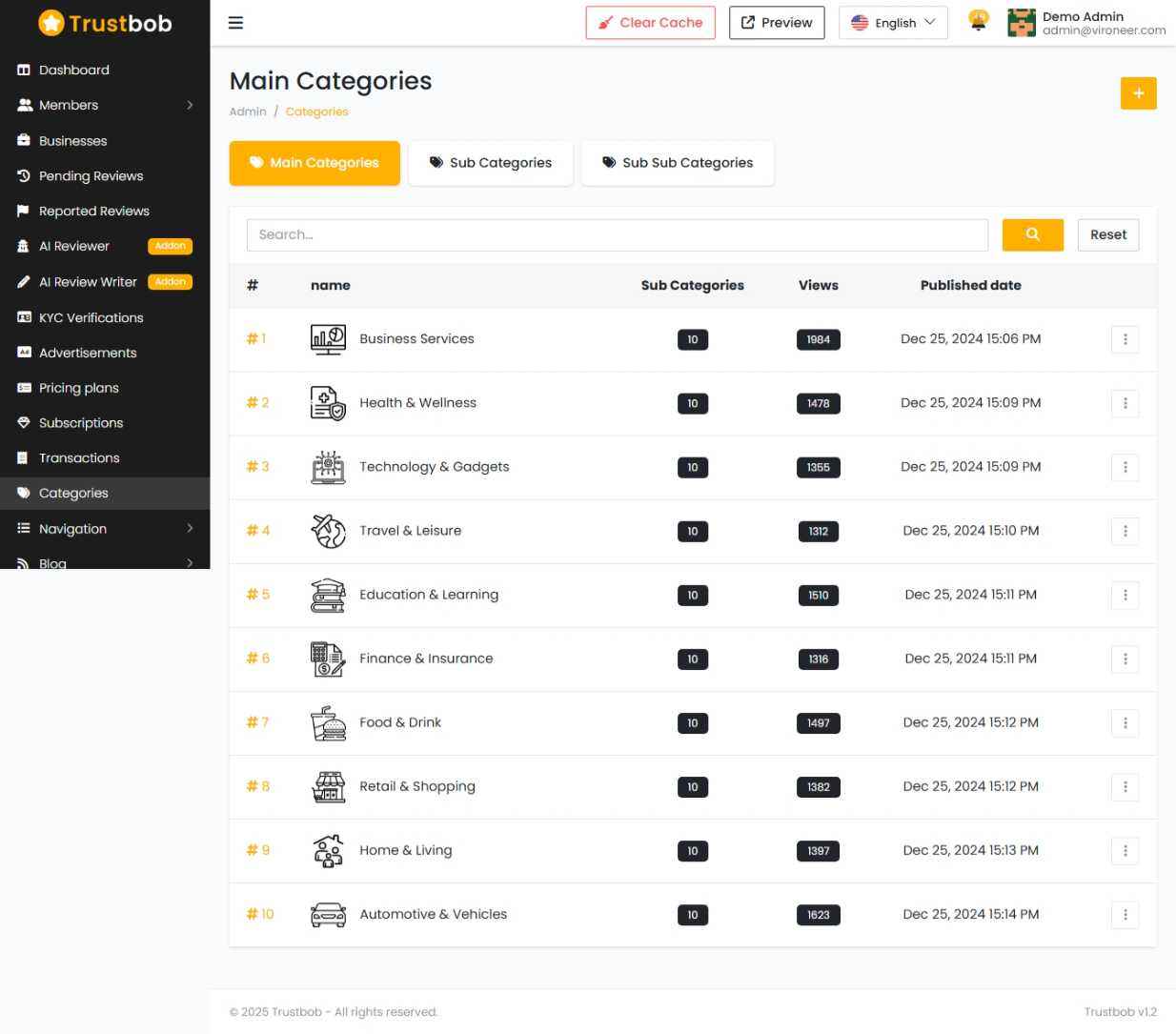Image resolution: width=1176 pixels, height=1034 pixels.
Task: Click the Published date column header
Action: (970, 285)
